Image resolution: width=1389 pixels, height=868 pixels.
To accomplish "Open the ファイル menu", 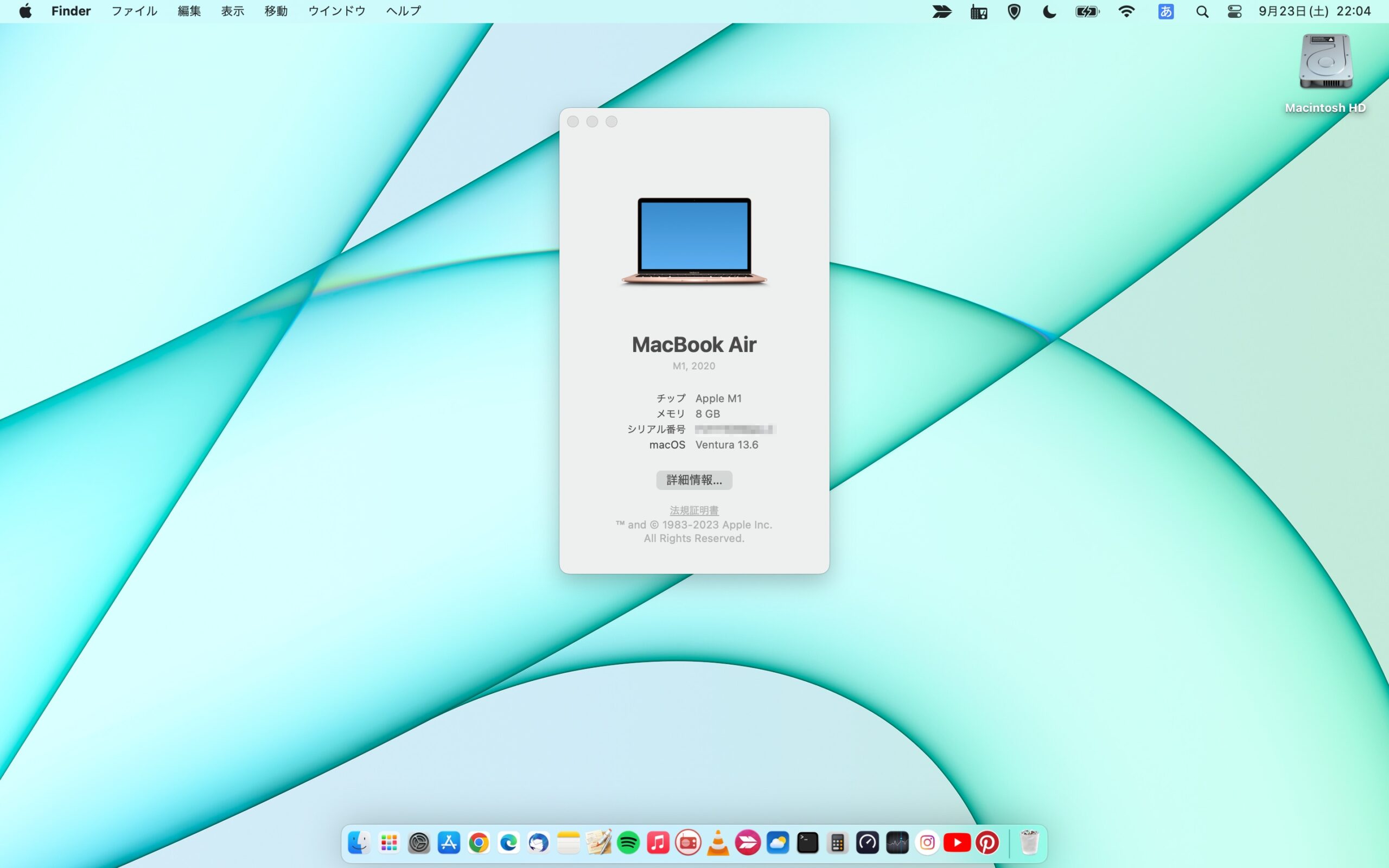I will (x=133, y=11).
